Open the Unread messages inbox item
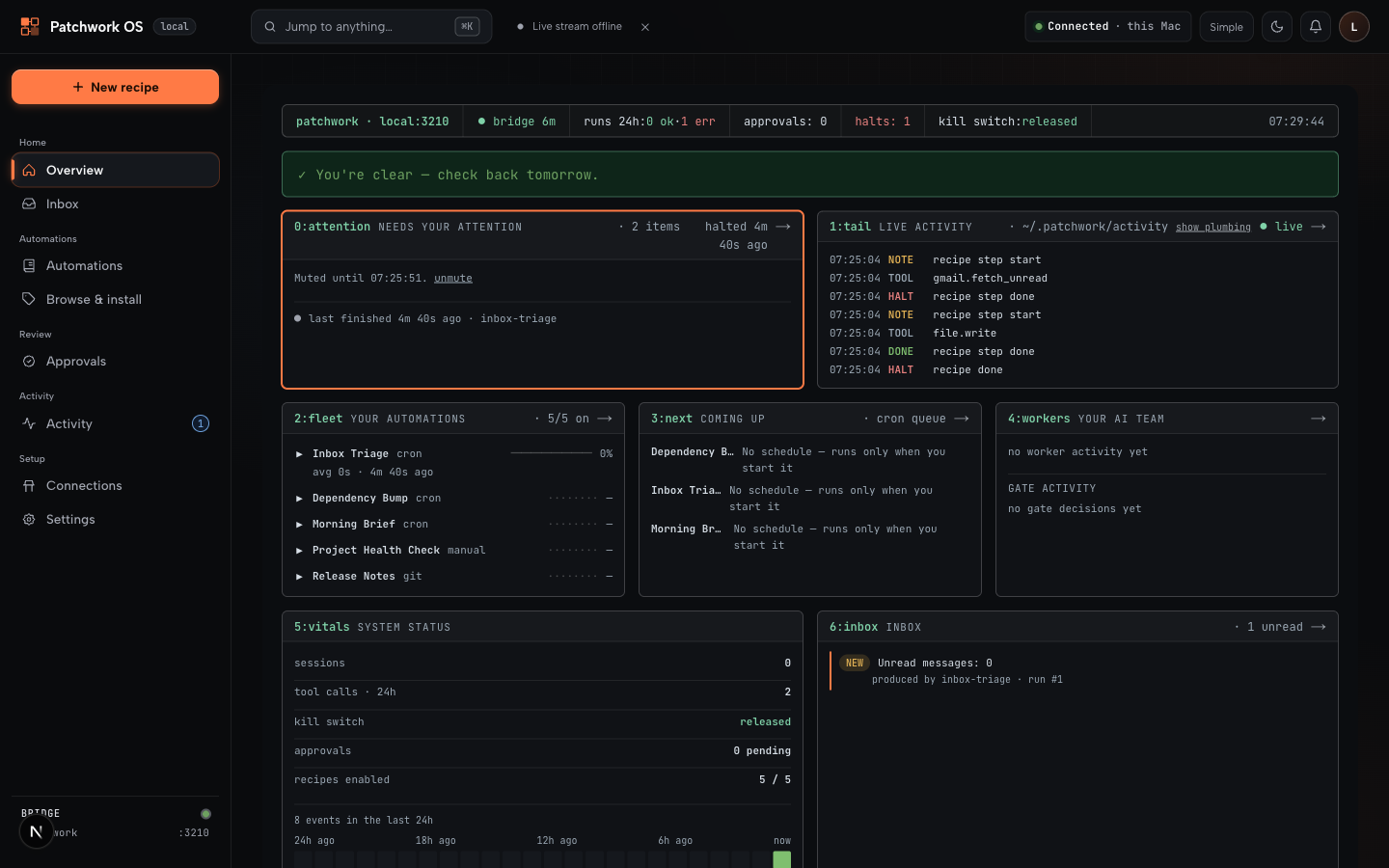1389x868 pixels. 1077,671
